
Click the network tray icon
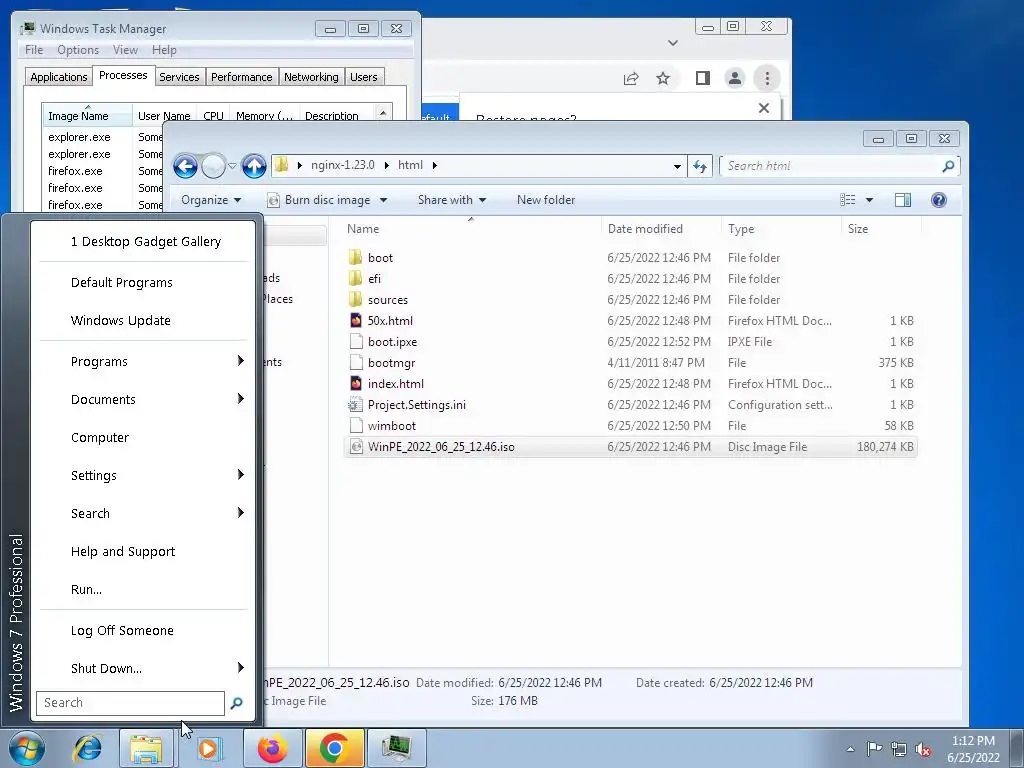899,749
